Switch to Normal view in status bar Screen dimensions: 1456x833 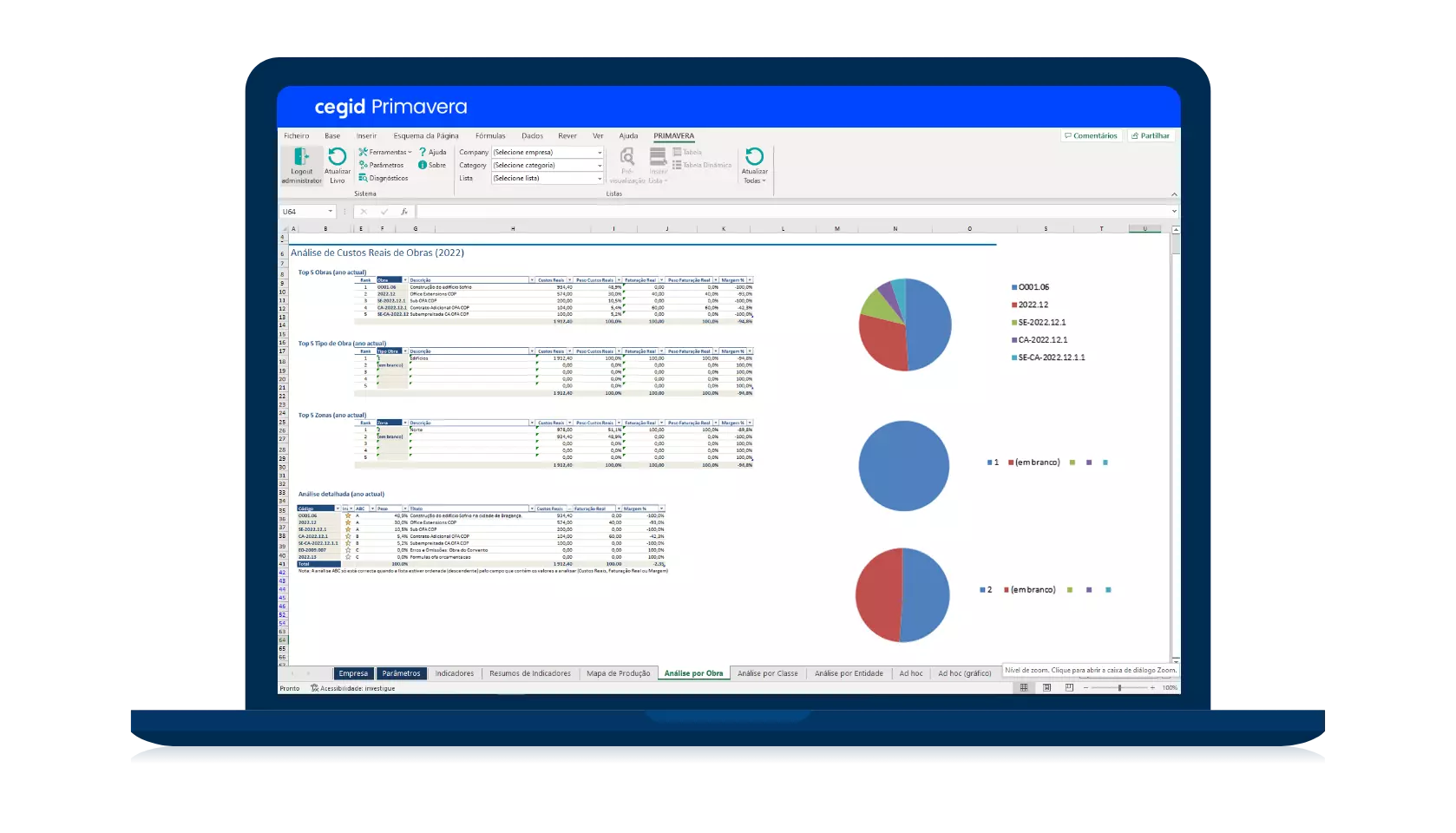[1024, 688]
